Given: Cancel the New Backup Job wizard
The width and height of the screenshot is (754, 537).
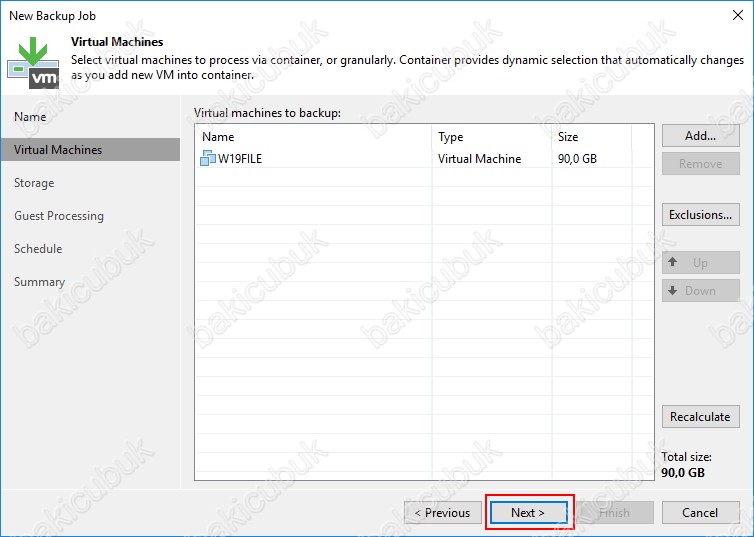Looking at the screenshot, I should [701, 512].
